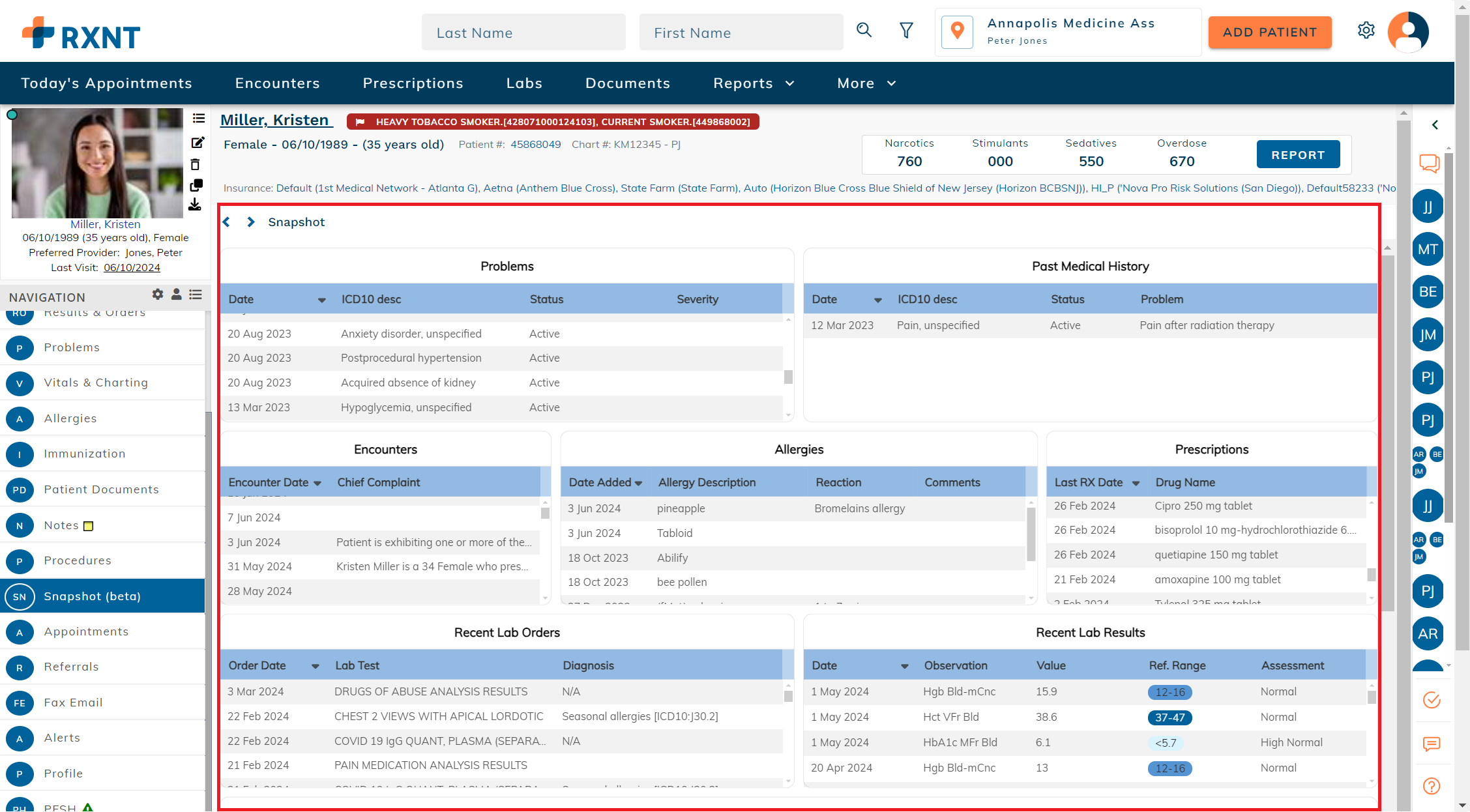Image resolution: width=1470 pixels, height=812 pixels.
Task: Open patient number 45868049 link
Action: click(x=536, y=145)
